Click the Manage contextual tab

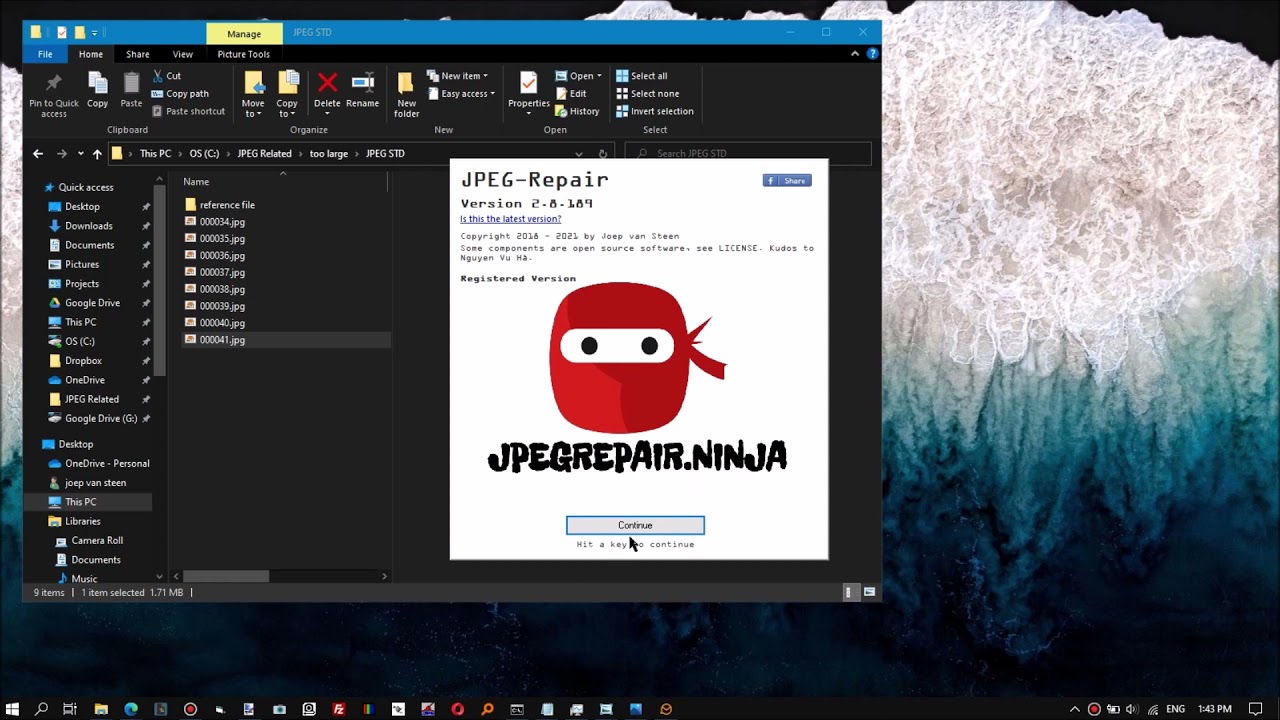244,33
